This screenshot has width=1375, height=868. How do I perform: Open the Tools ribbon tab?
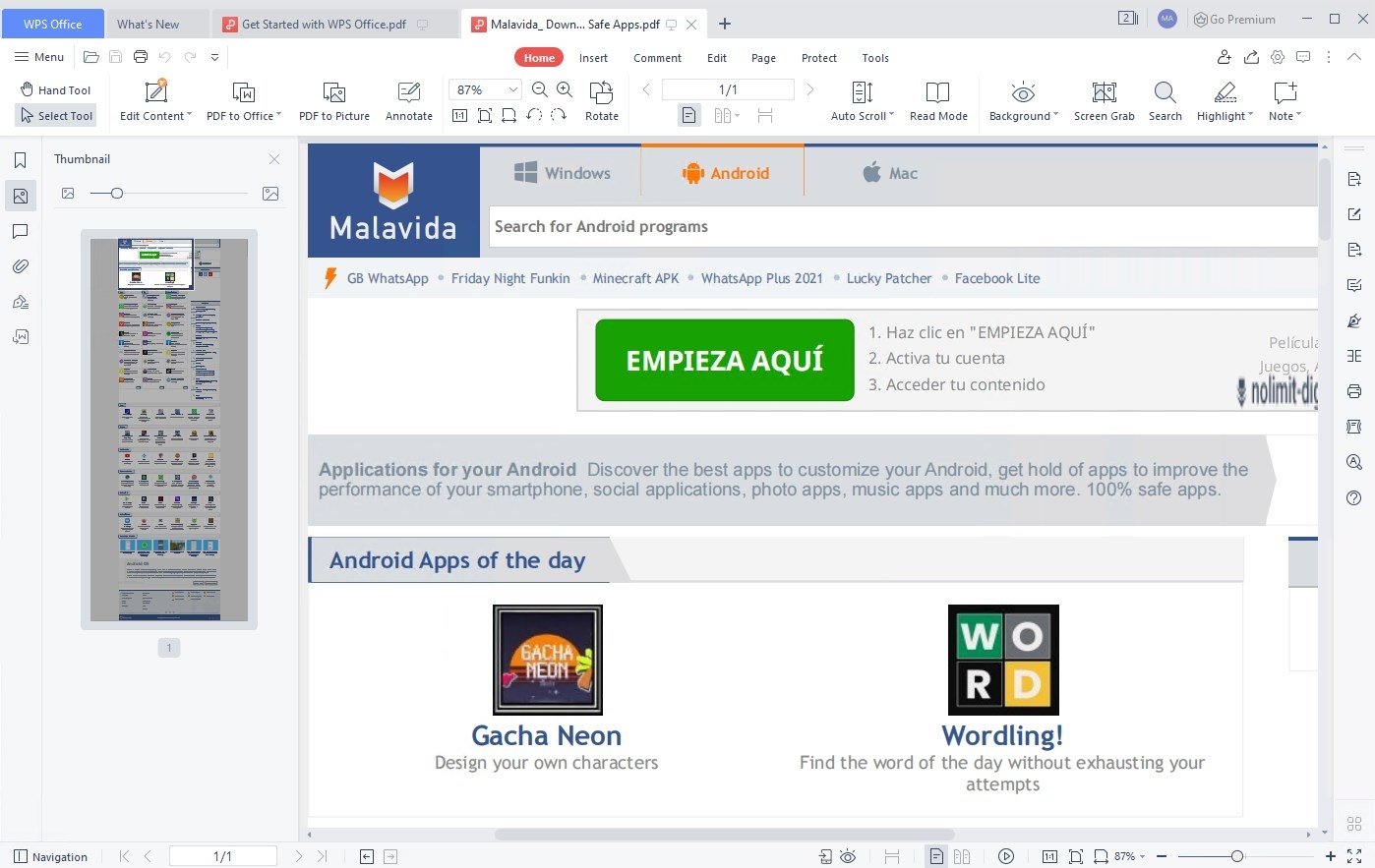[875, 57]
